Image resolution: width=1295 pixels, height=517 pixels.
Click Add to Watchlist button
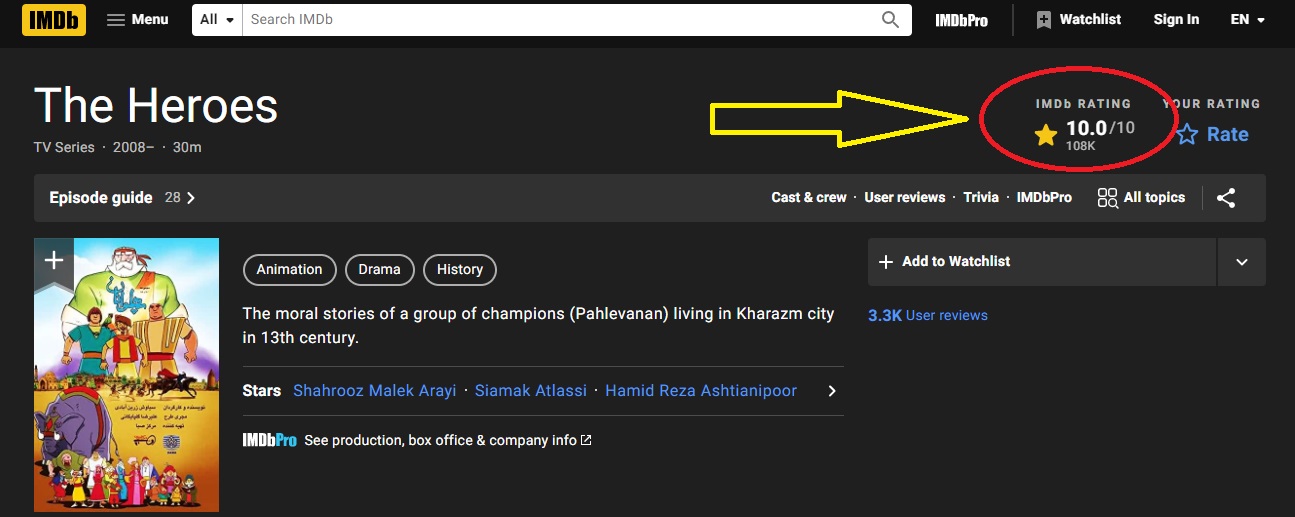pos(1040,262)
